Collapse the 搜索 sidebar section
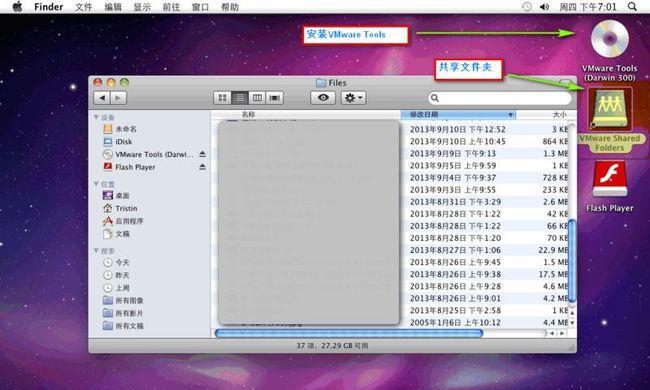650x390 pixels. pyautogui.click(x=96, y=251)
